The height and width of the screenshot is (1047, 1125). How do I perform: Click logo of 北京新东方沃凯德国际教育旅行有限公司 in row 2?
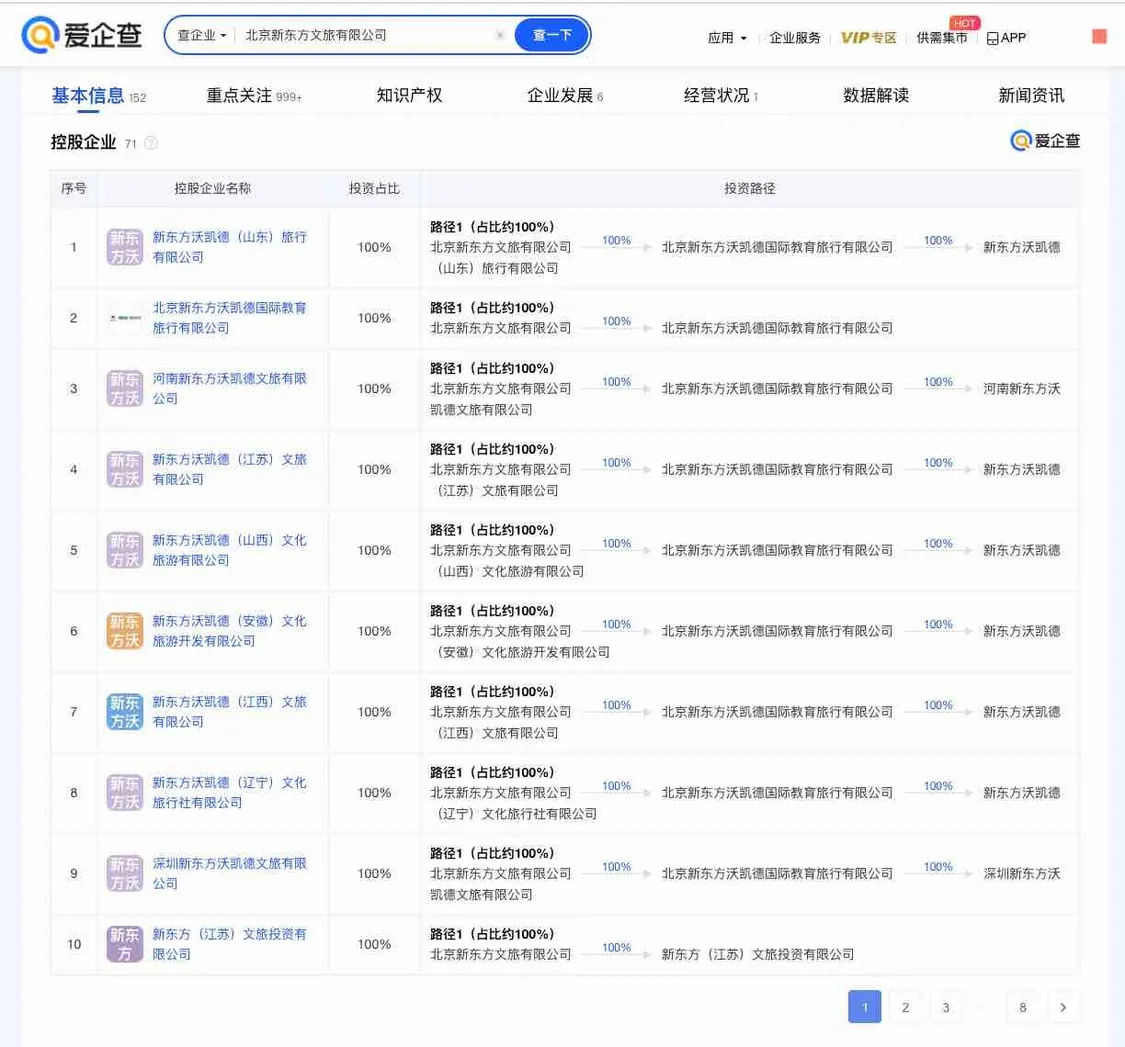coord(125,317)
